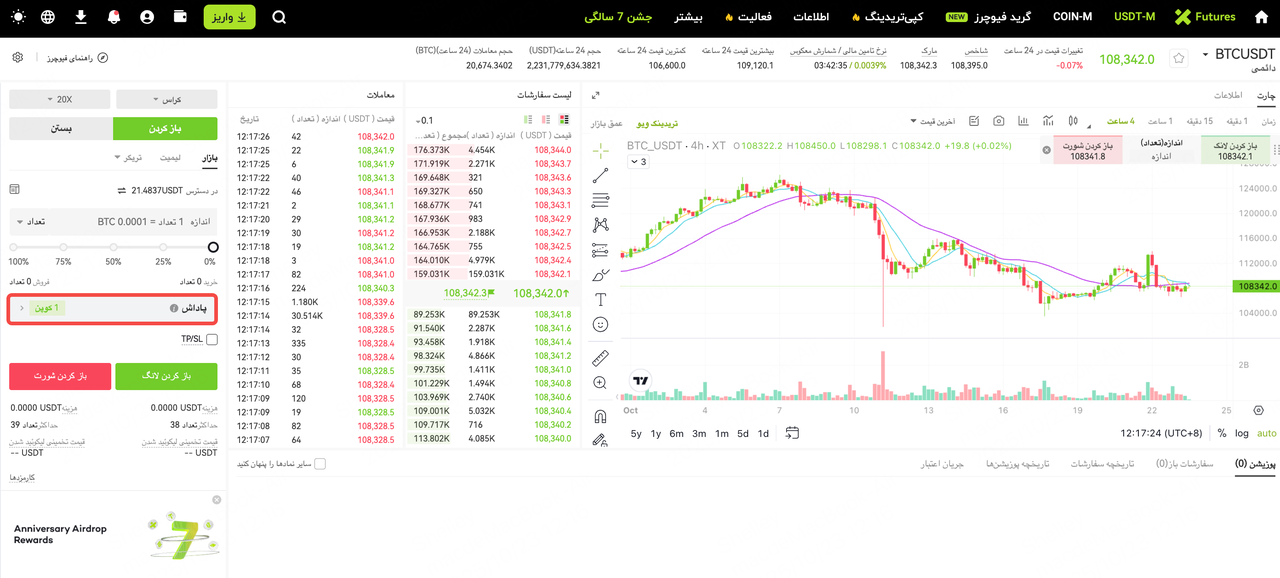
Task: Open the تاریخچه سفارشات tab
Action: pos(1103,464)
